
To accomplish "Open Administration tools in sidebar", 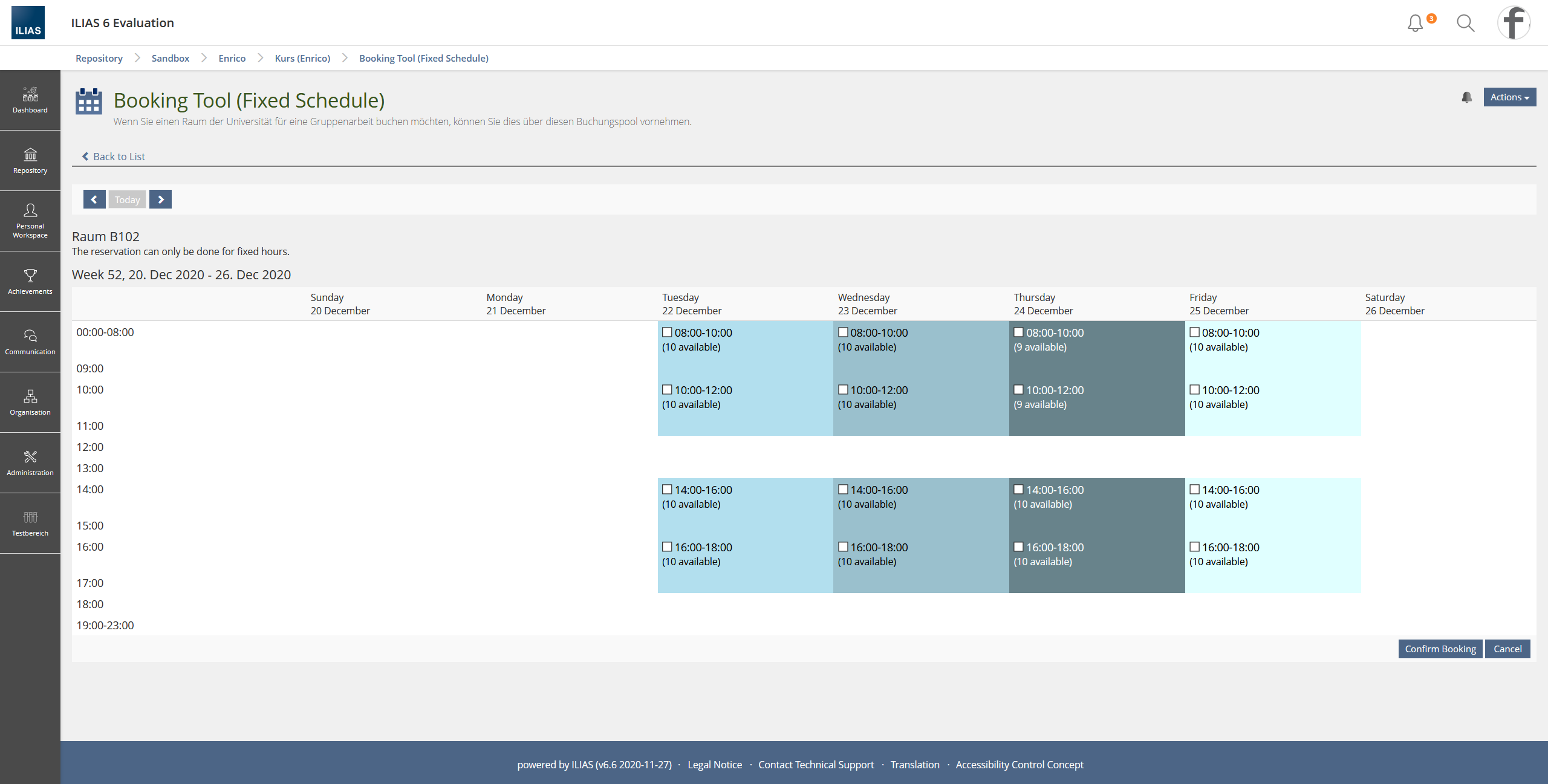I will click(x=30, y=463).
